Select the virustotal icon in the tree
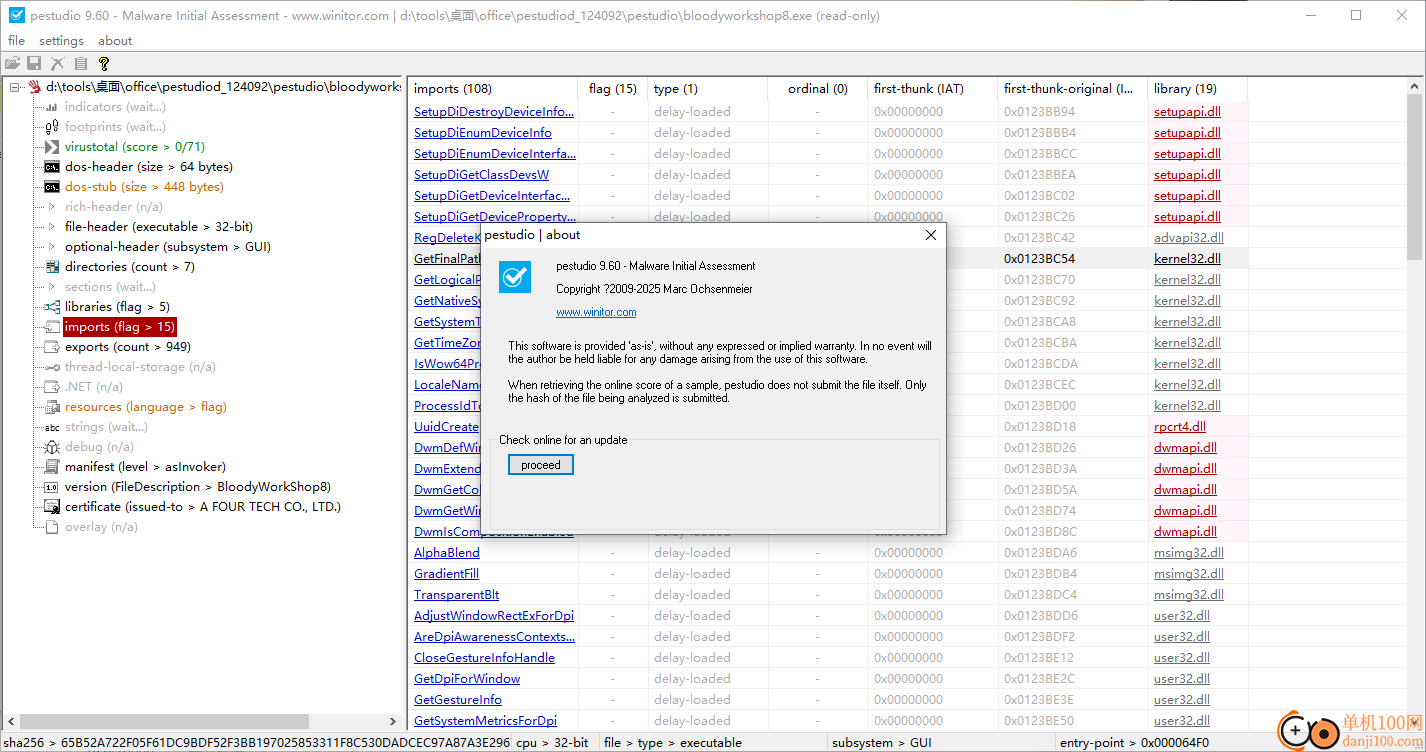The image size is (1426, 752). [x=52, y=147]
